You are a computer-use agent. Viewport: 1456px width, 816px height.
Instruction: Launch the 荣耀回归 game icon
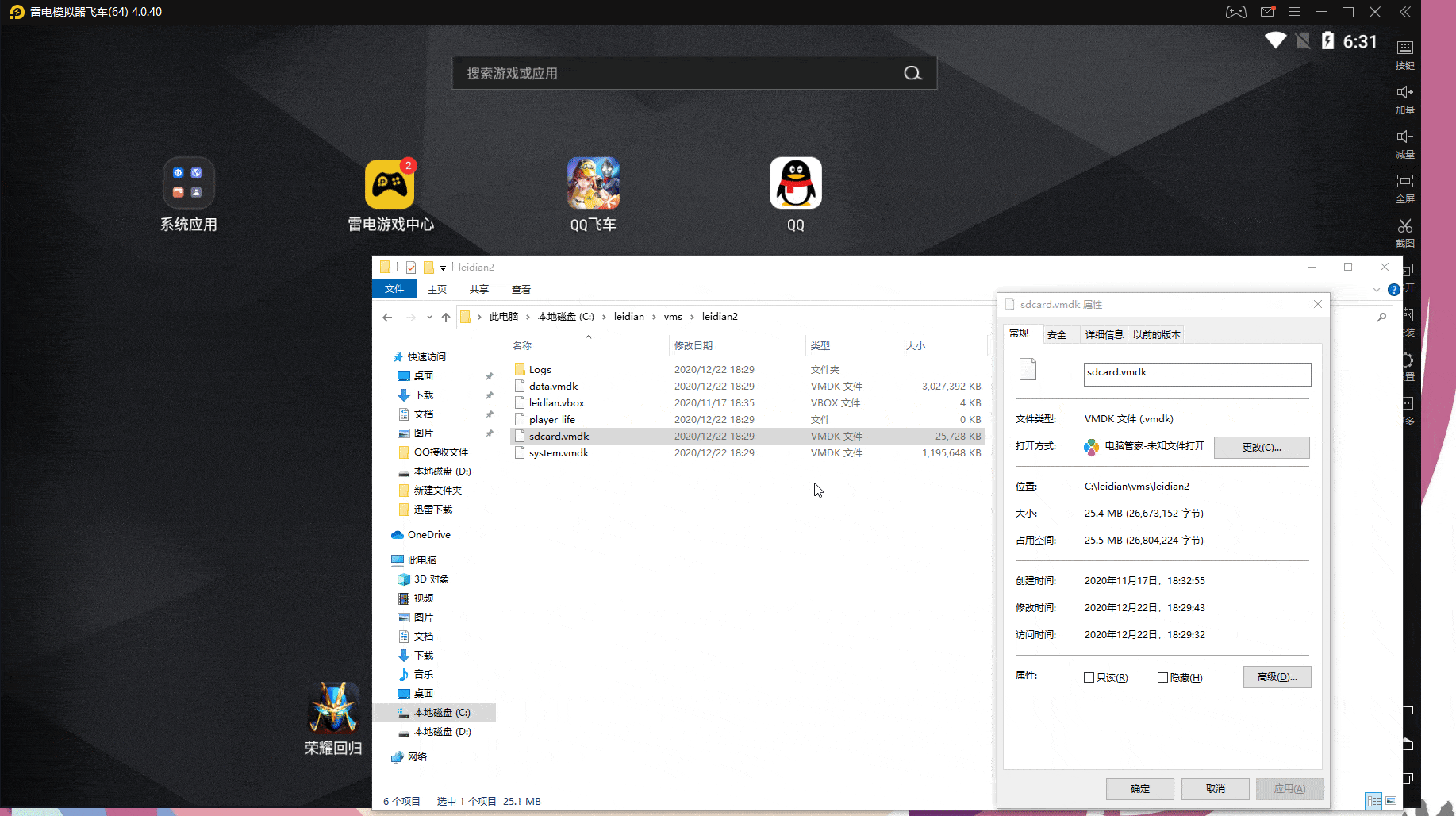pos(333,708)
